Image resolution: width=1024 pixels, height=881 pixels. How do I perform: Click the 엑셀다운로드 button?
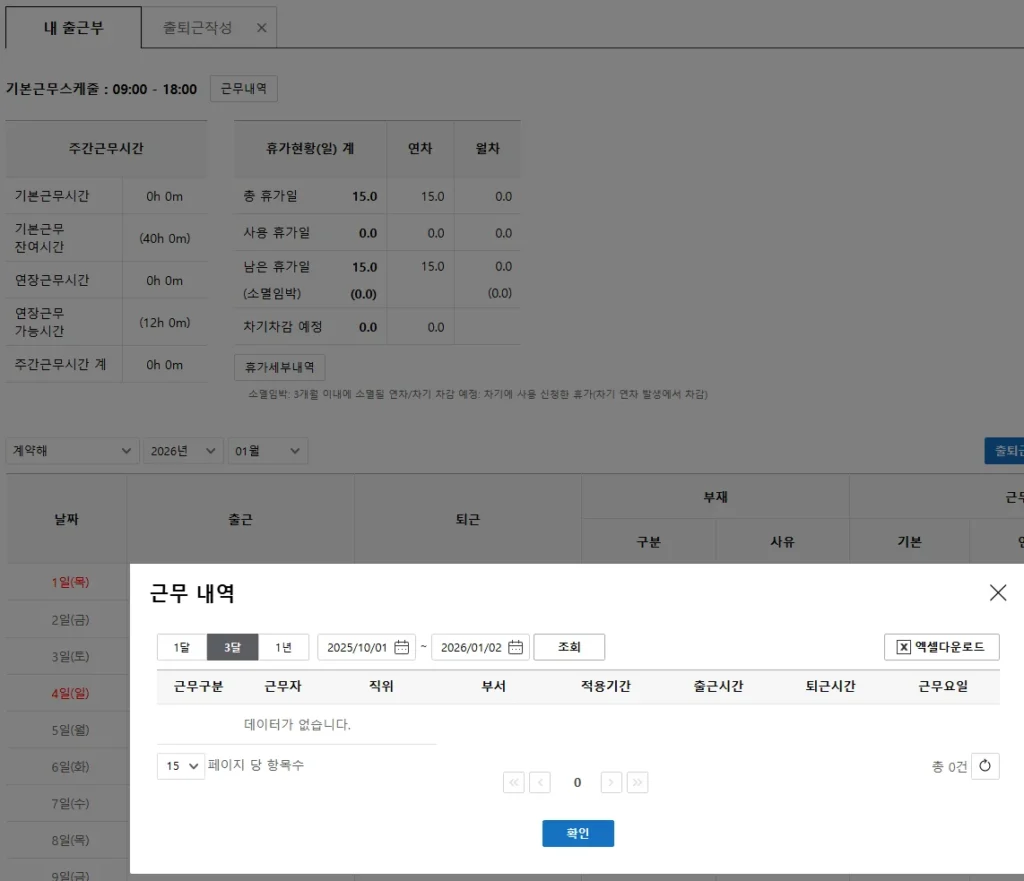(x=941, y=647)
